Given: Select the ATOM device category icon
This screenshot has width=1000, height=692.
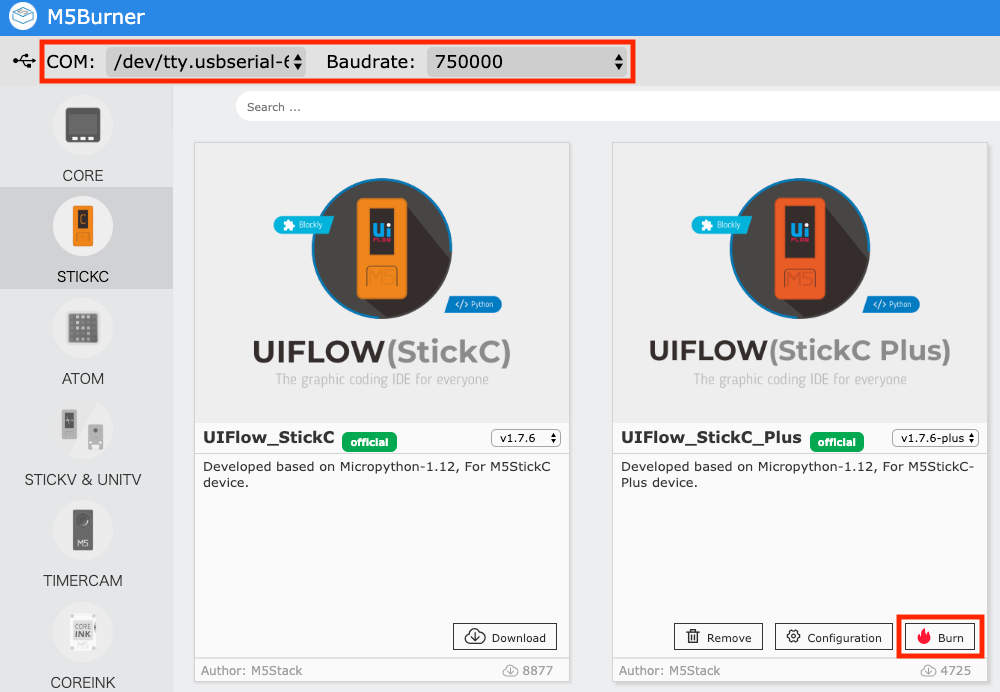Looking at the screenshot, I should tap(83, 328).
